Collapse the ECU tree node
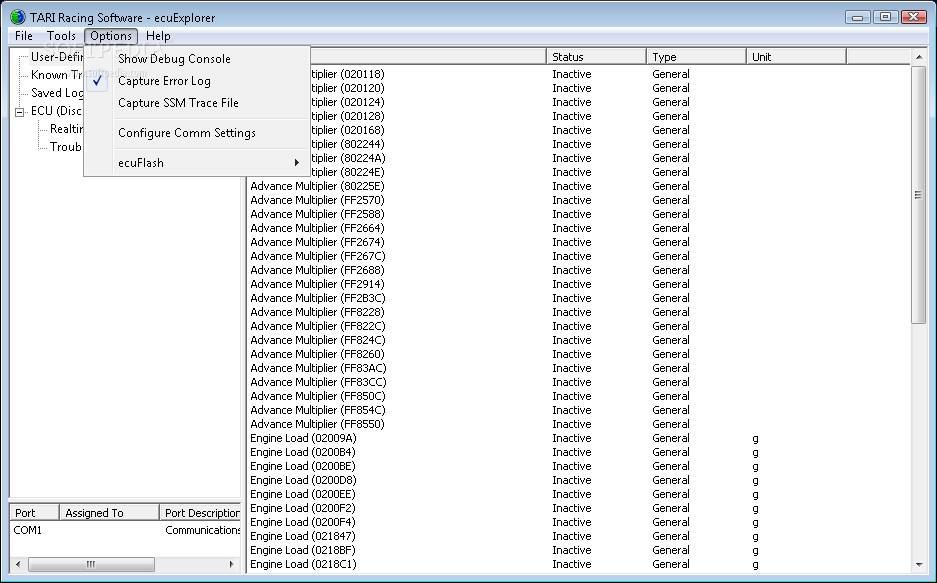 point(20,112)
